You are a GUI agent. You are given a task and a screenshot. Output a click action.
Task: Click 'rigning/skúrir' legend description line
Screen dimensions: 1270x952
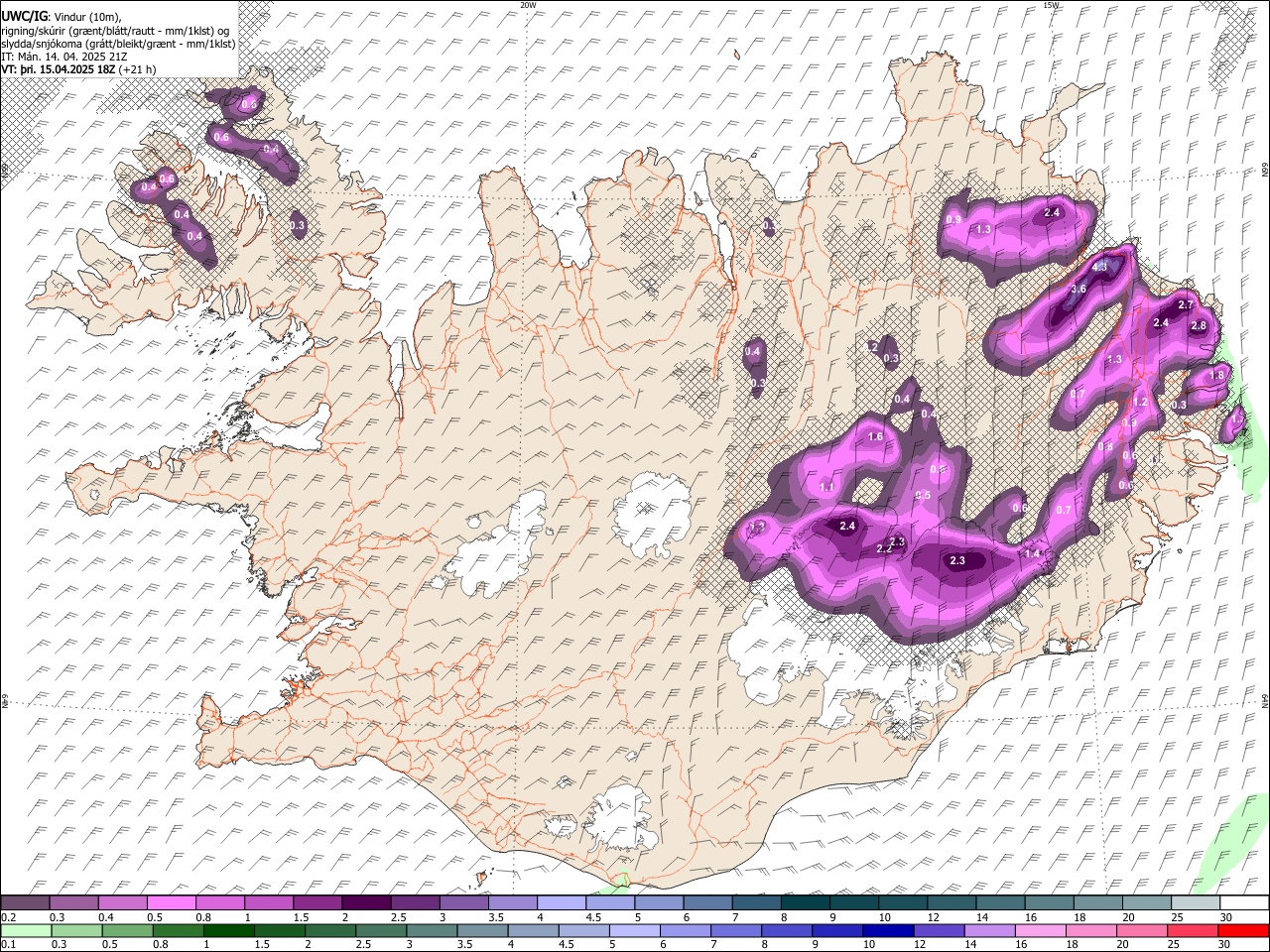pyautogui.click(x=116, y=31)
